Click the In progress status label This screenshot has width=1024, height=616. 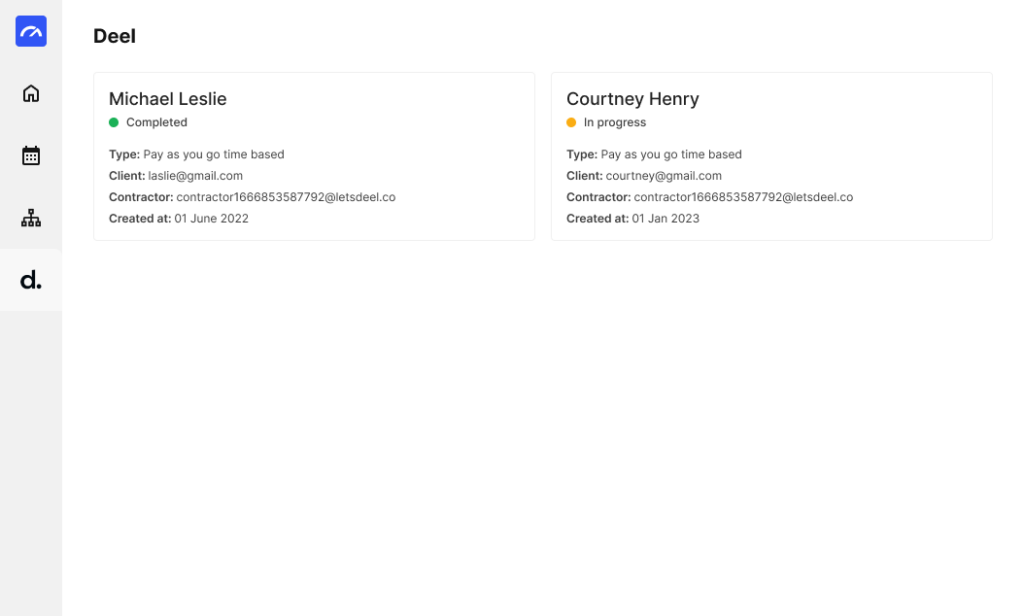coord(615,122)
